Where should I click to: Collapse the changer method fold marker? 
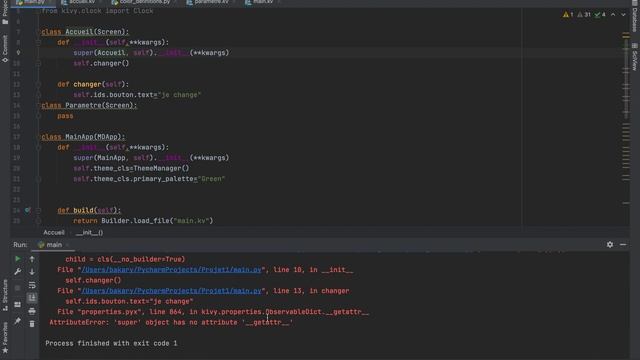tap(38, 84)
